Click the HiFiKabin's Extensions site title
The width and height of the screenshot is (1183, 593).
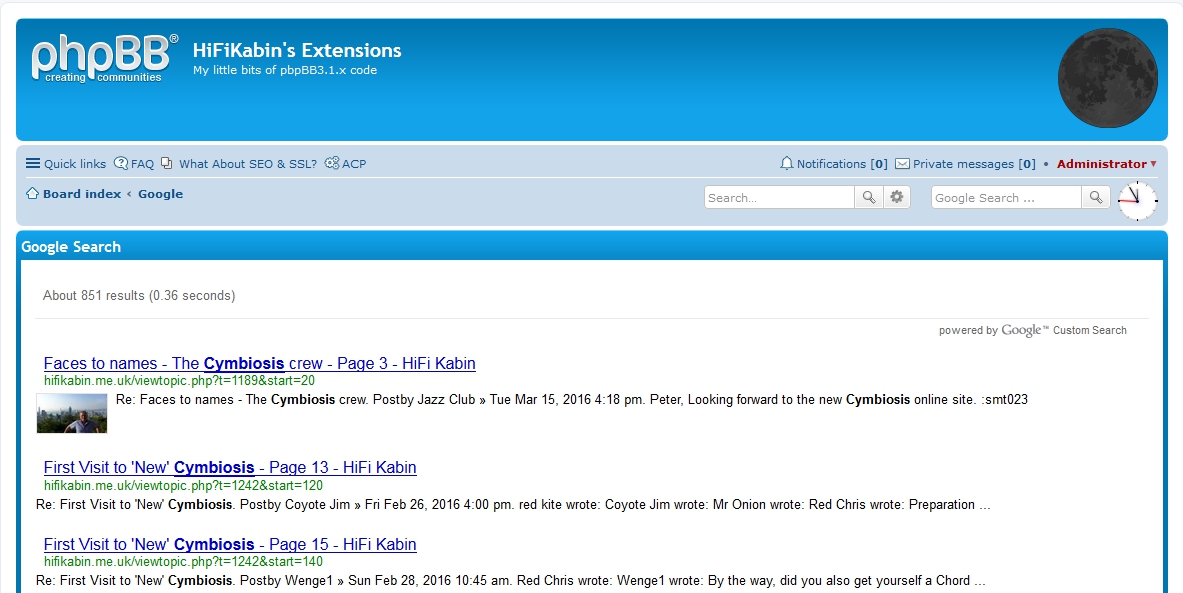(297, 51)
